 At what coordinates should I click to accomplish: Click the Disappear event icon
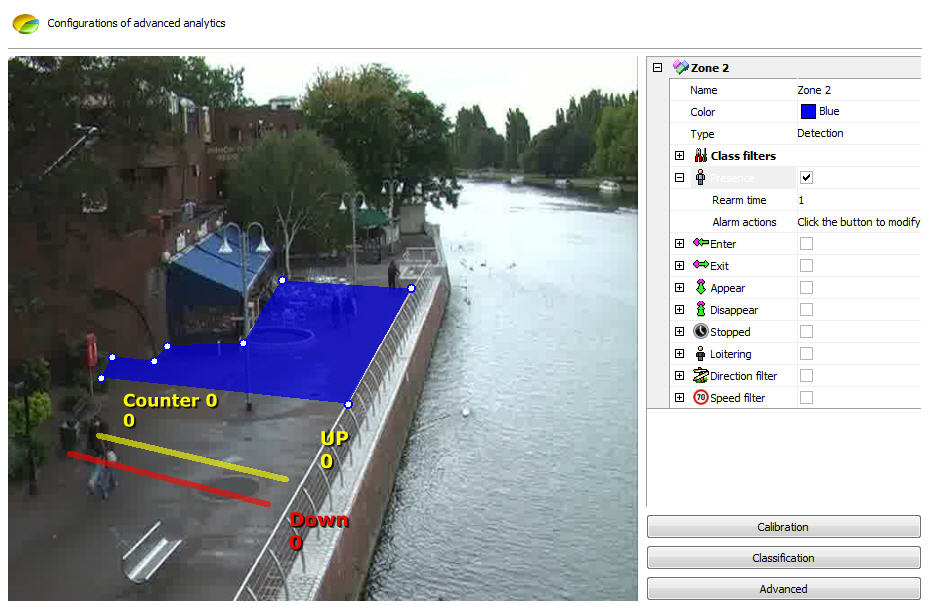point(700,310)
